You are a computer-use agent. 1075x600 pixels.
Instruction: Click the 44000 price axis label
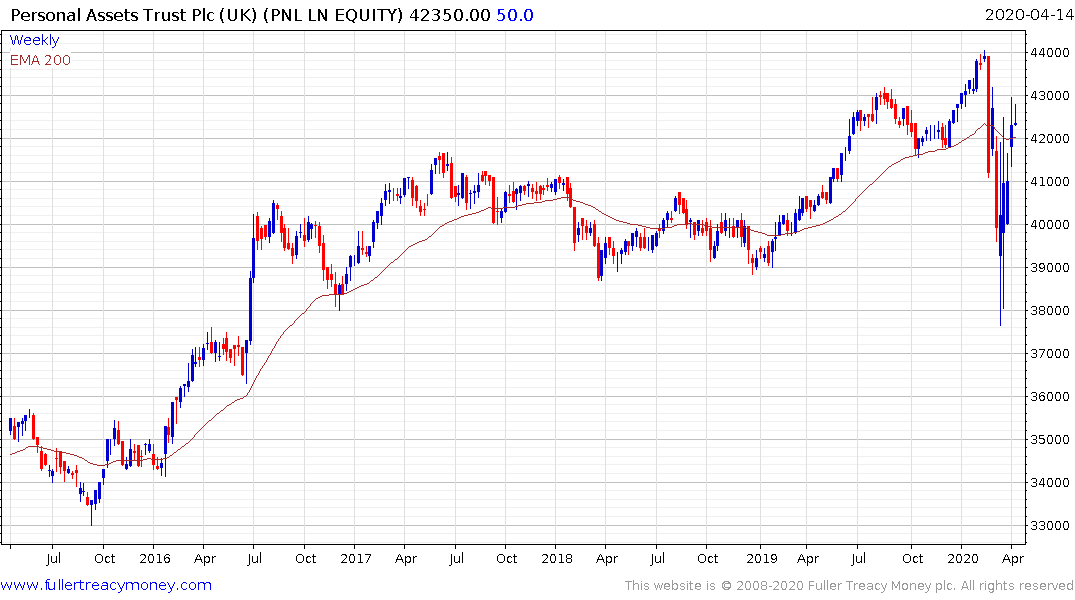[1050, 53]
